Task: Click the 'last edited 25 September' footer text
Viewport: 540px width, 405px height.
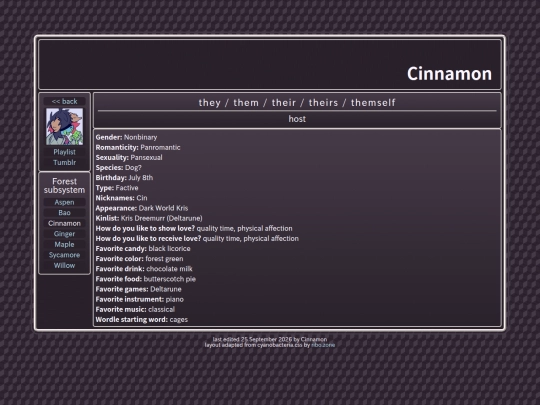Action: click(270, 339)
